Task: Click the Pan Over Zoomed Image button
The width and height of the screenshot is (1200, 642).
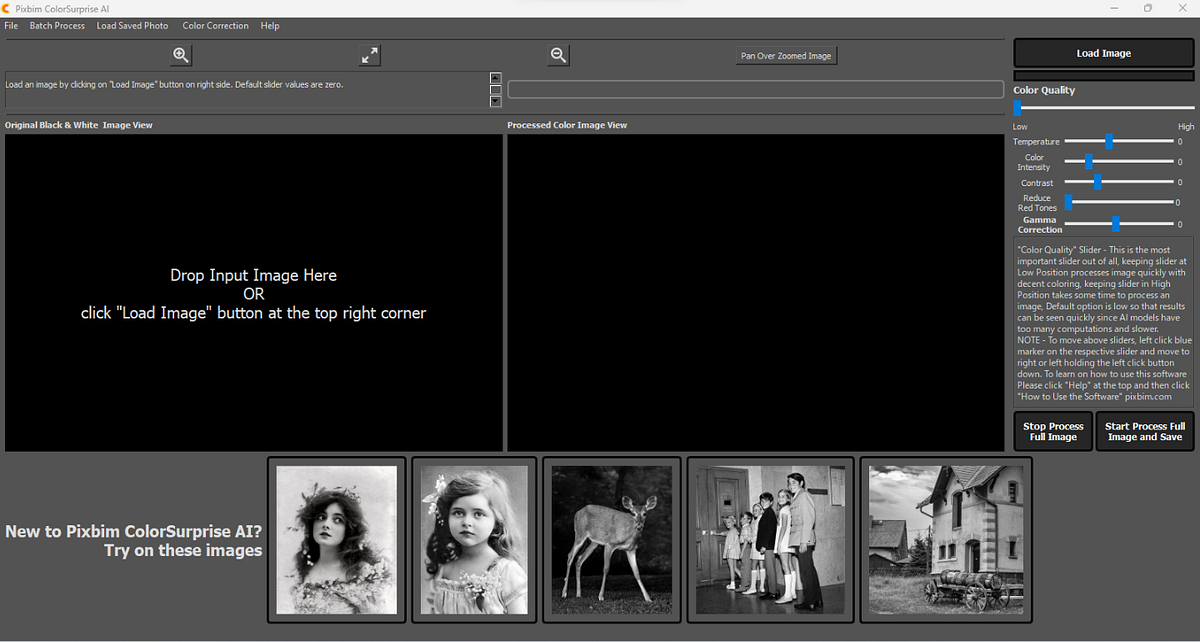Action: [x=786, y=55]
